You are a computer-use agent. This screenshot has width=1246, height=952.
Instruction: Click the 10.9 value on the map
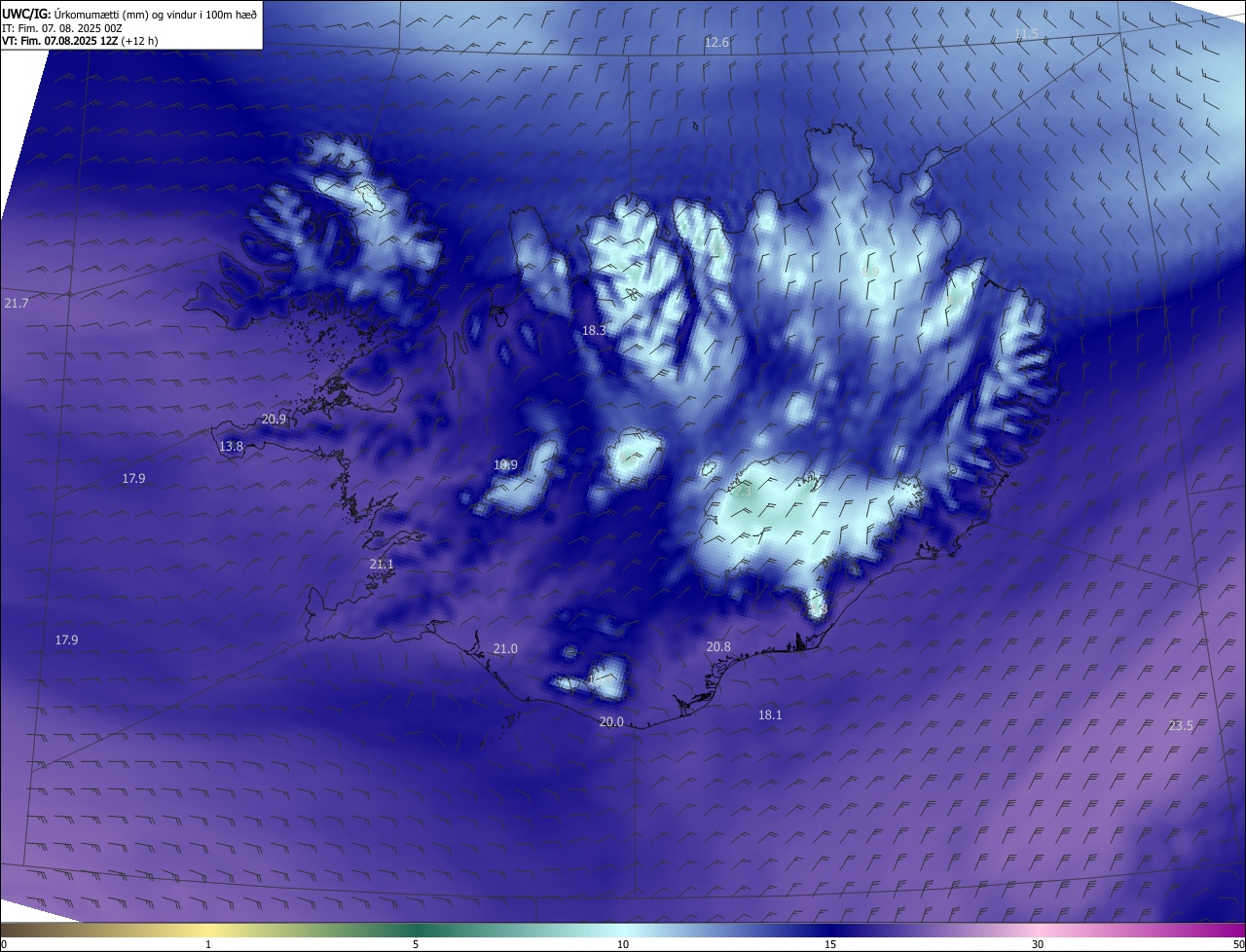tap(505, 465)
